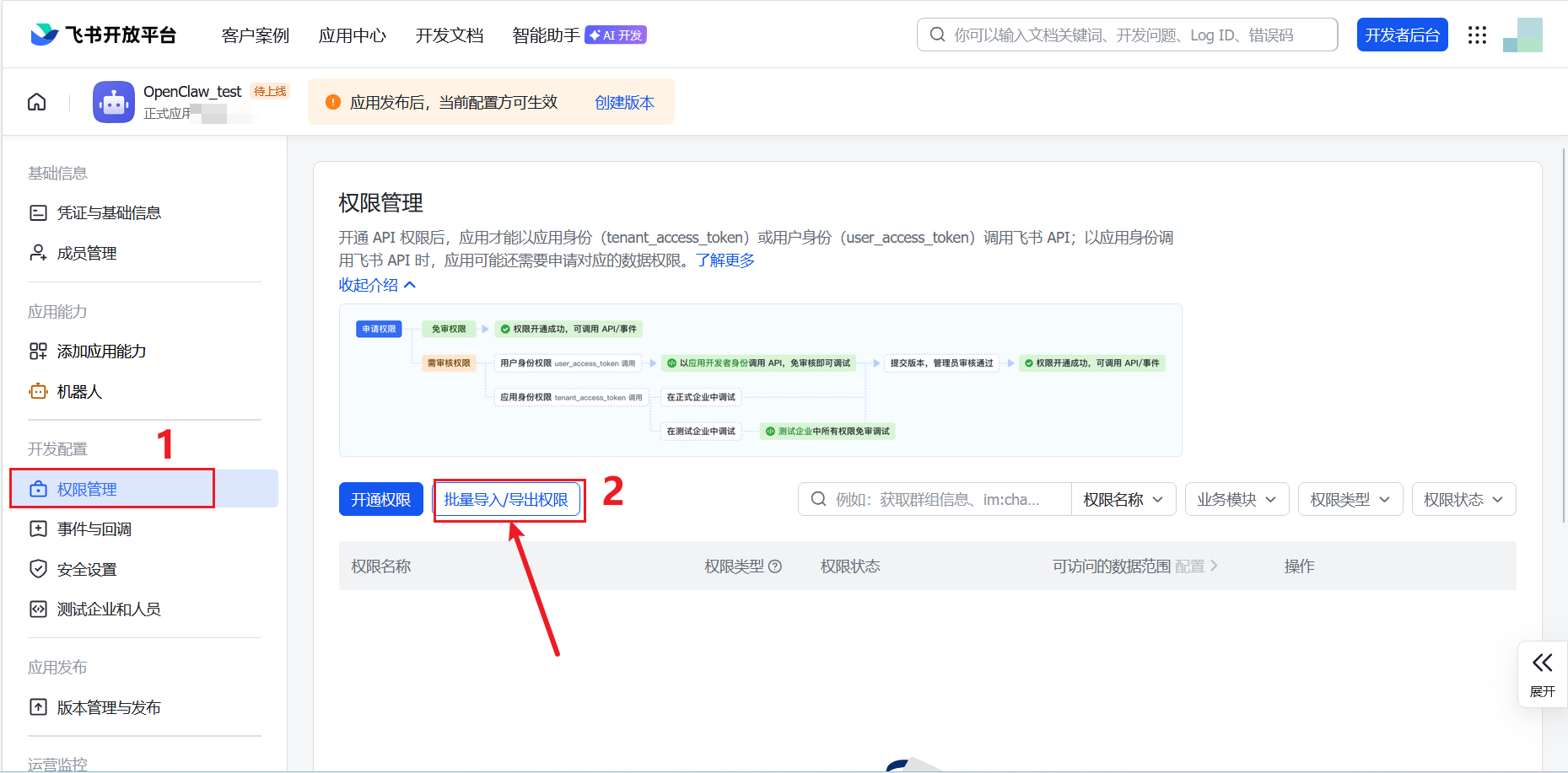Click the home icon next to the app name
The height and width of the screenshot is (773, 1568).
pyautogui.click(x=36, y=101)
